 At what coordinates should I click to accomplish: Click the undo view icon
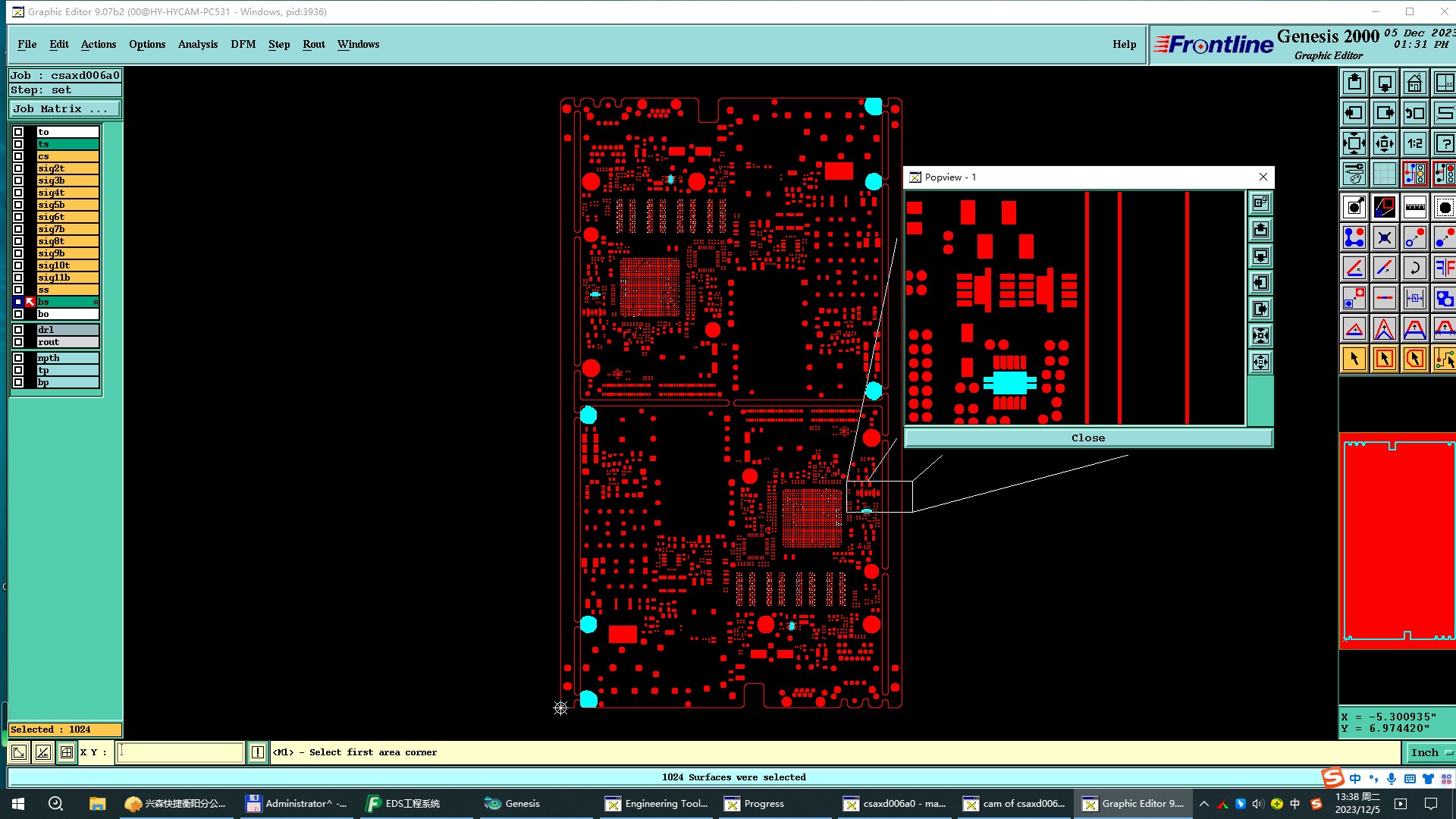click(1414, 113)
